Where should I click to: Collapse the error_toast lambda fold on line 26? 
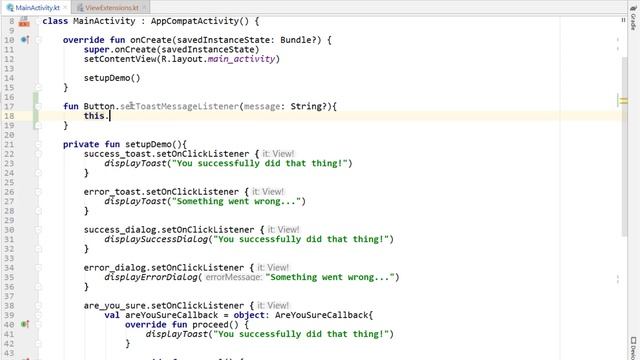point(38,192)
